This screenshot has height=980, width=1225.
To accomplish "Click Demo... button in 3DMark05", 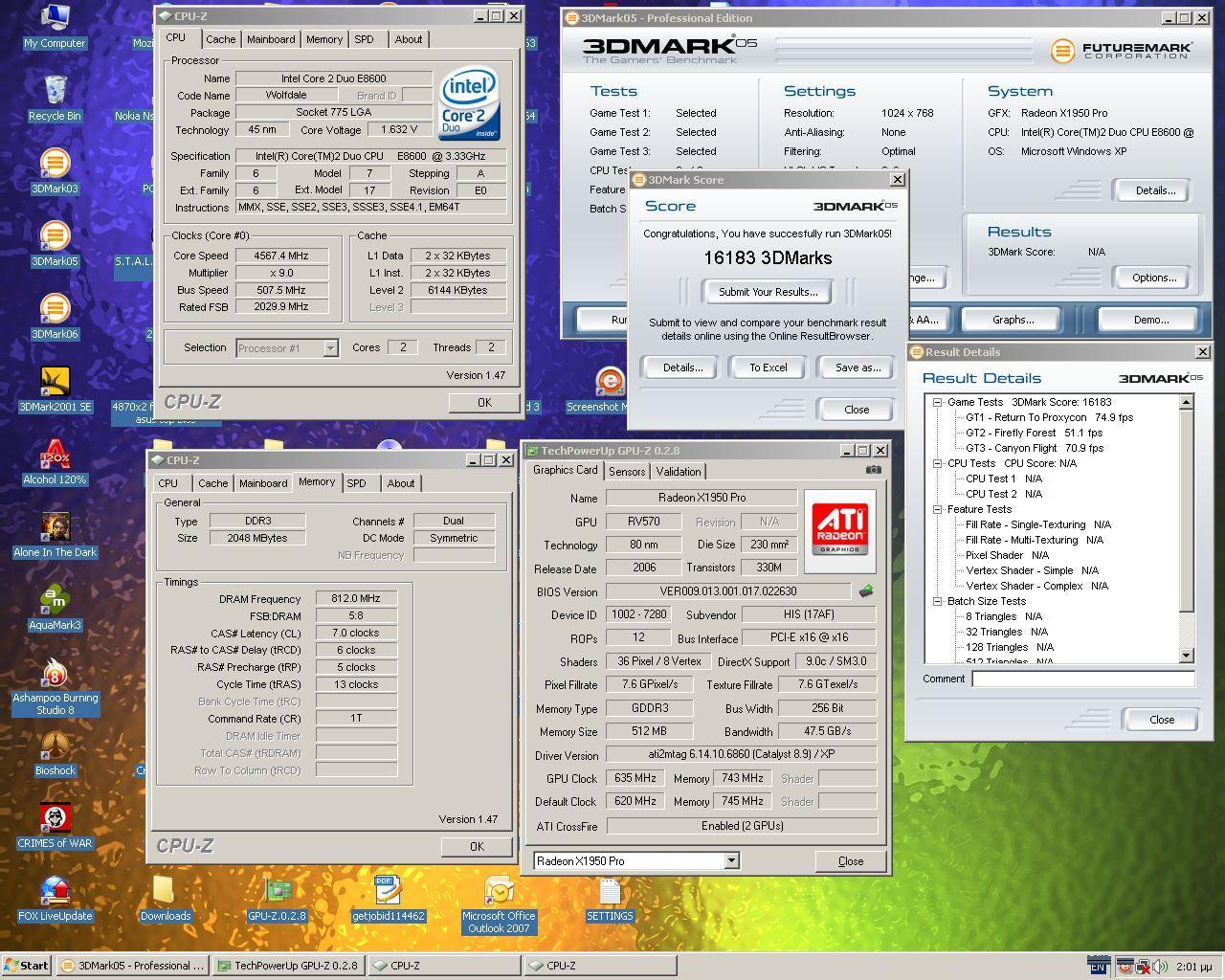I will tap(1150, 320).
